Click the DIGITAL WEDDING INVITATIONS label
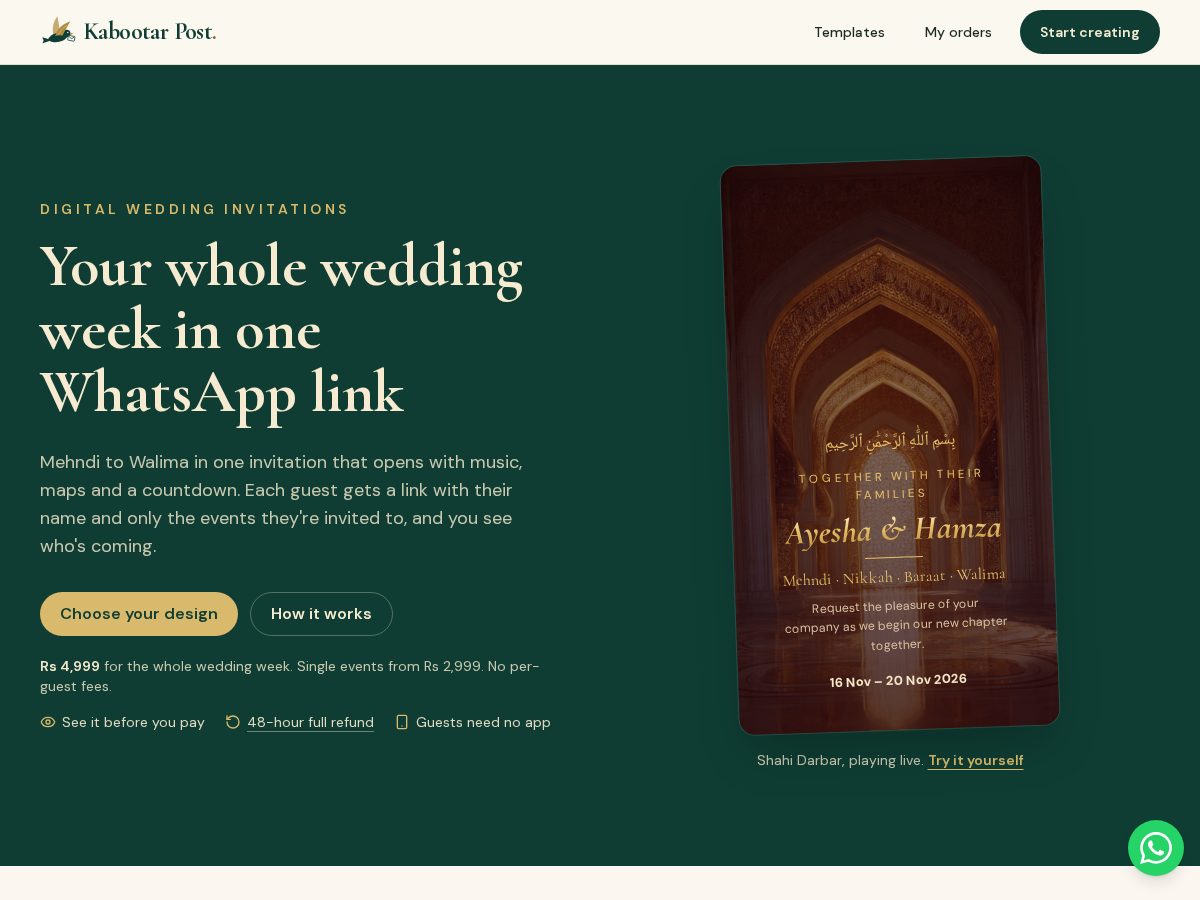The image size is (1200, 900). pos(194,209)
